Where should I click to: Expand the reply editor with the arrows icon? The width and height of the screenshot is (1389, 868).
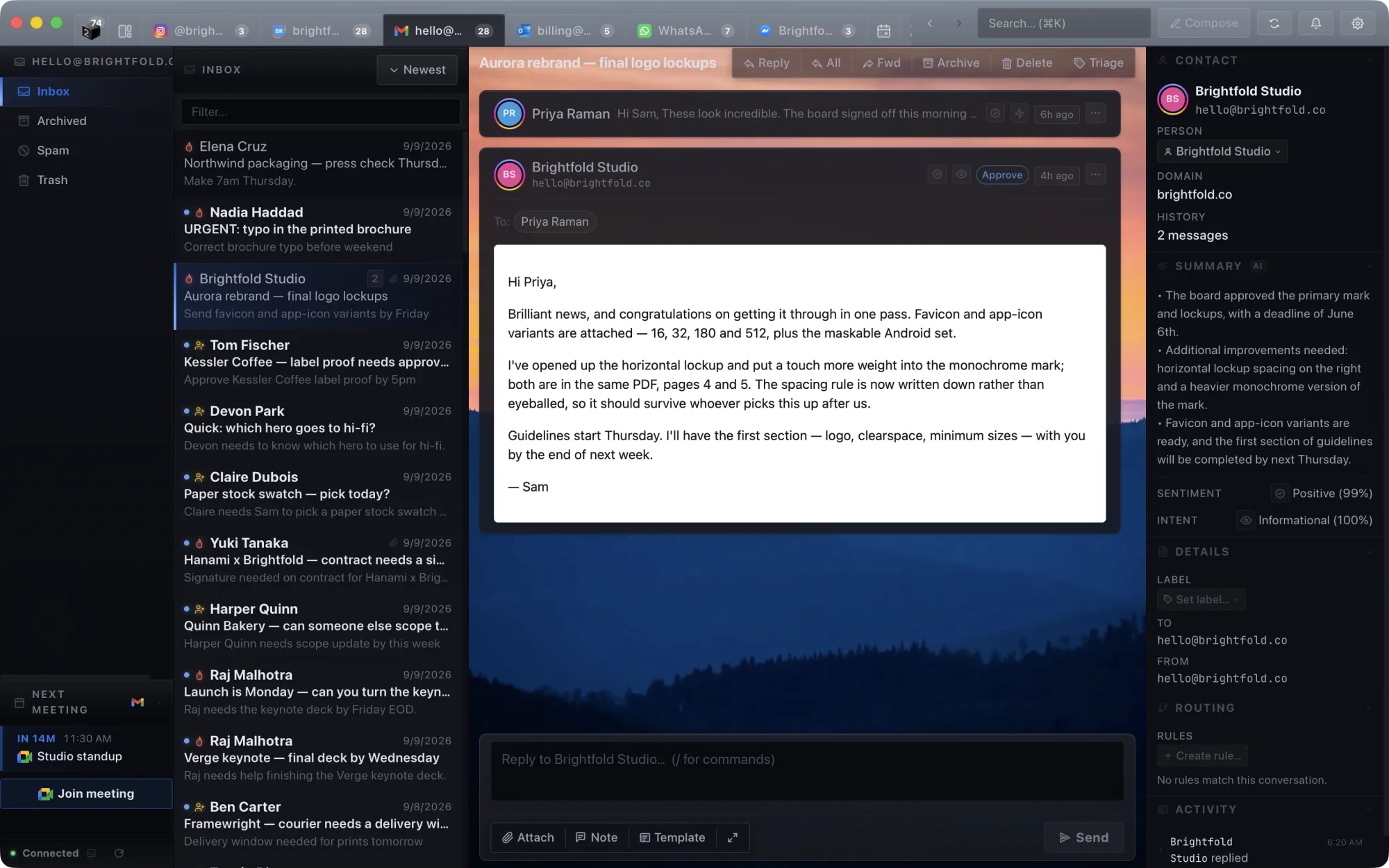[x=733, y=837]
